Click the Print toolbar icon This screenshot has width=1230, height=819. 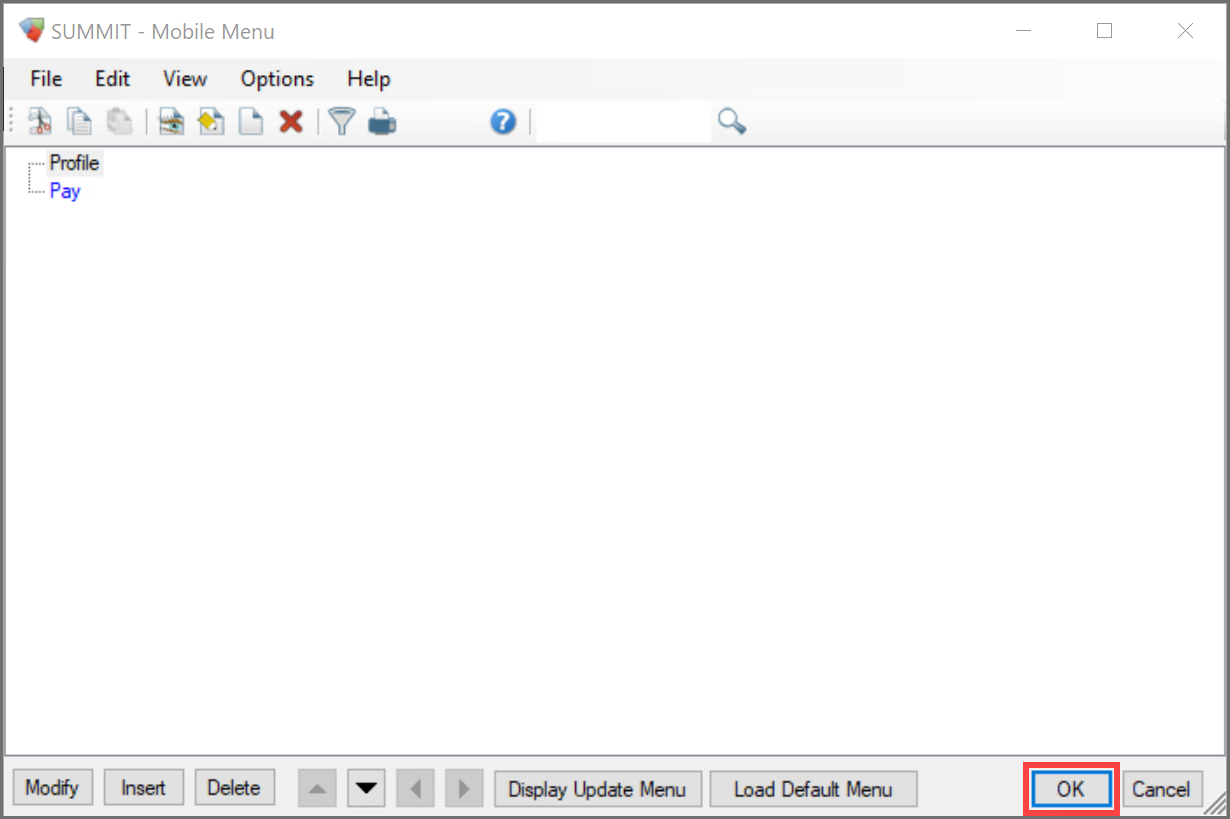382,123
